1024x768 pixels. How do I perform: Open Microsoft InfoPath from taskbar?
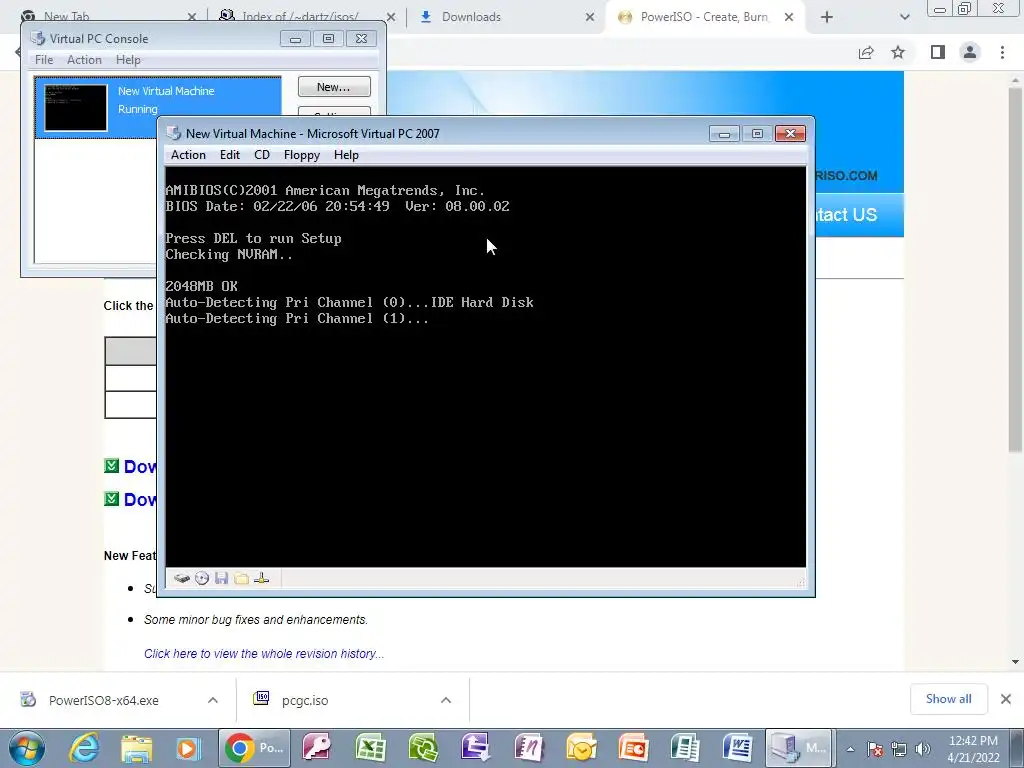475,748
